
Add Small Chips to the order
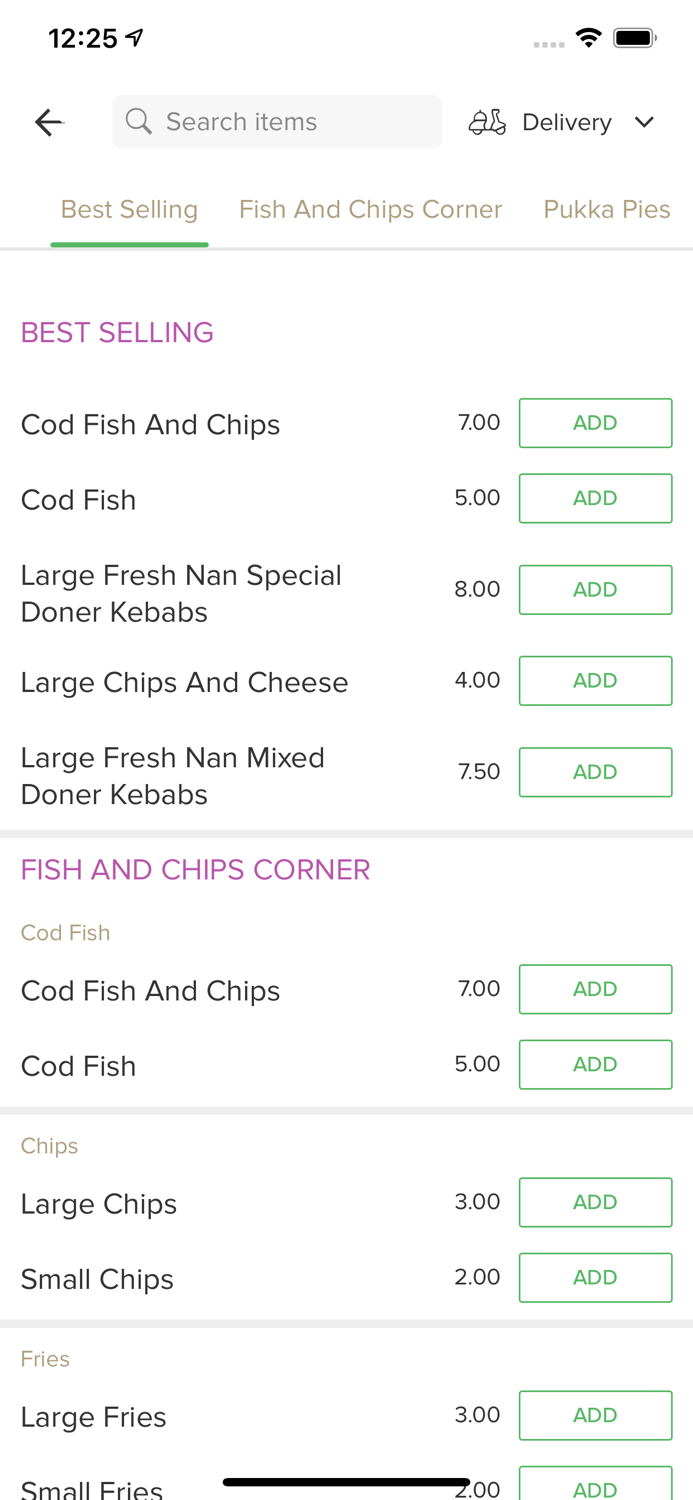click(x=595, y=1277)
